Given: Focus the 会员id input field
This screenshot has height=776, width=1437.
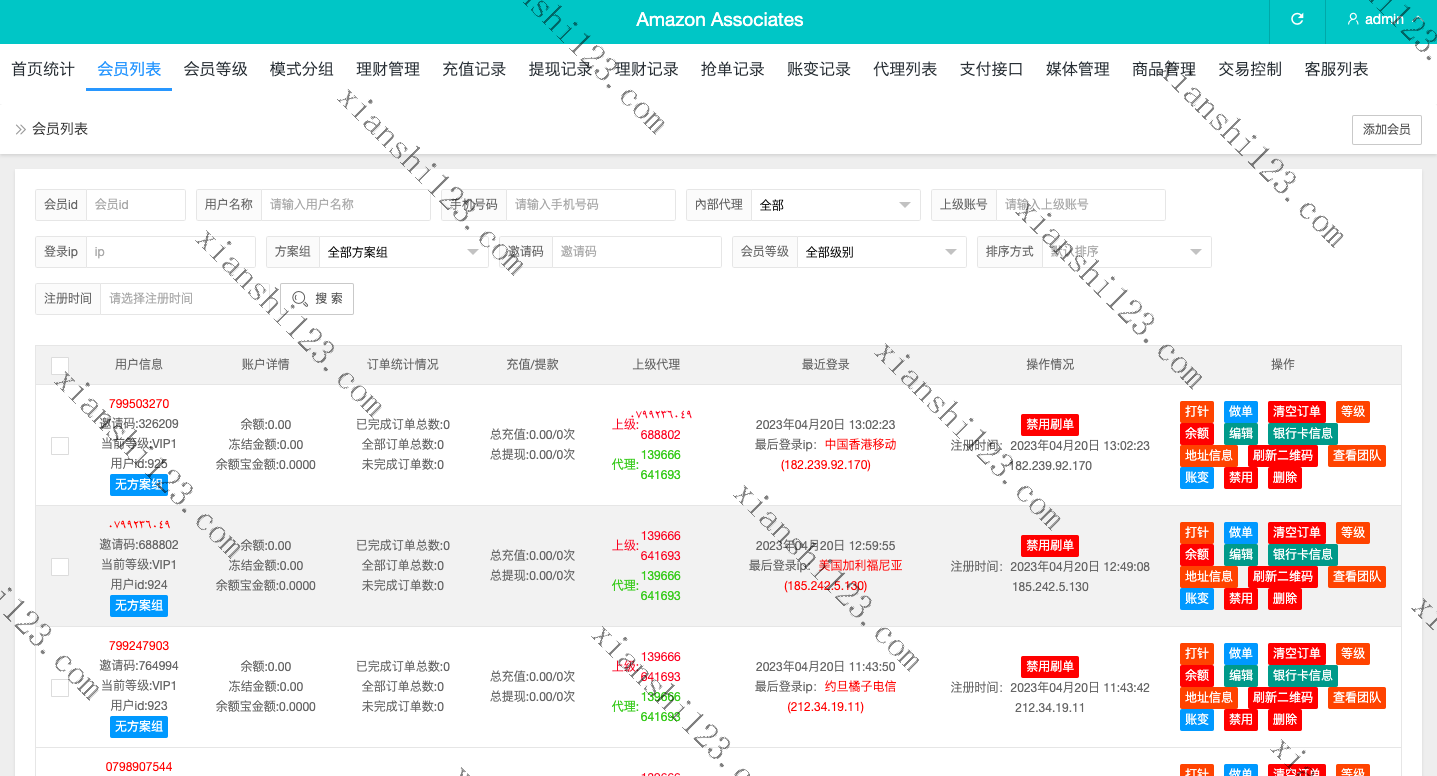Looking at the screenshot, I should (x=136, y=205).
